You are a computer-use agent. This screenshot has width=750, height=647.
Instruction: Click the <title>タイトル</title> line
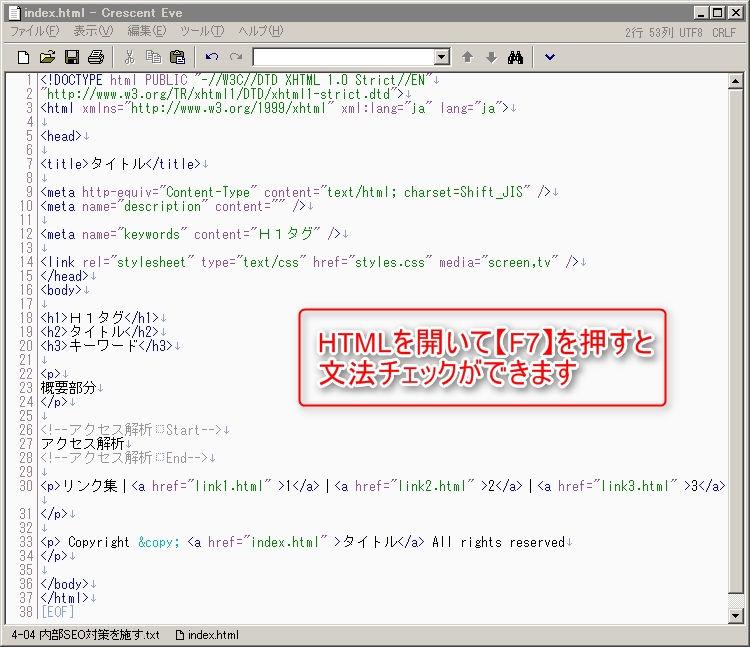tap(121, 164)
